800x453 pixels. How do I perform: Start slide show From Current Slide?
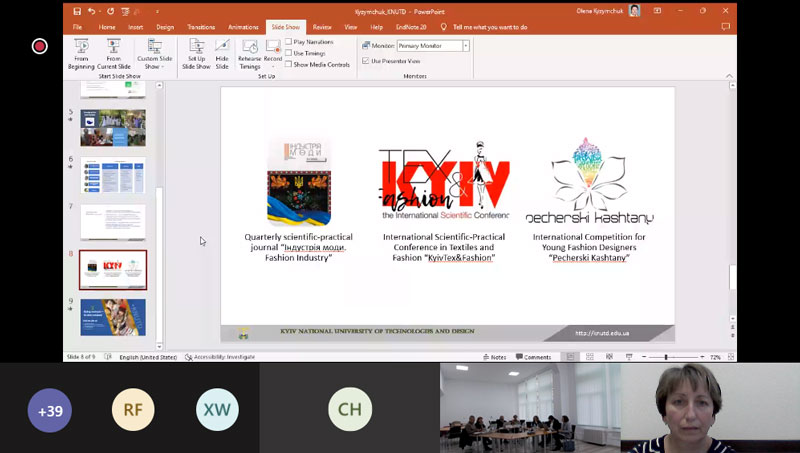click(114, 55)
